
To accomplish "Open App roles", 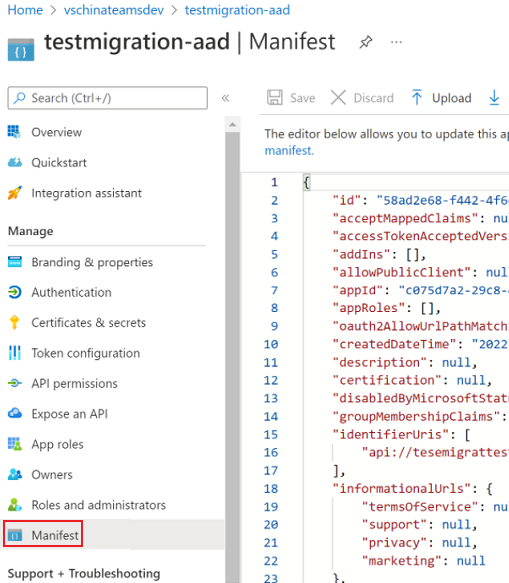I will click(58, 444).
